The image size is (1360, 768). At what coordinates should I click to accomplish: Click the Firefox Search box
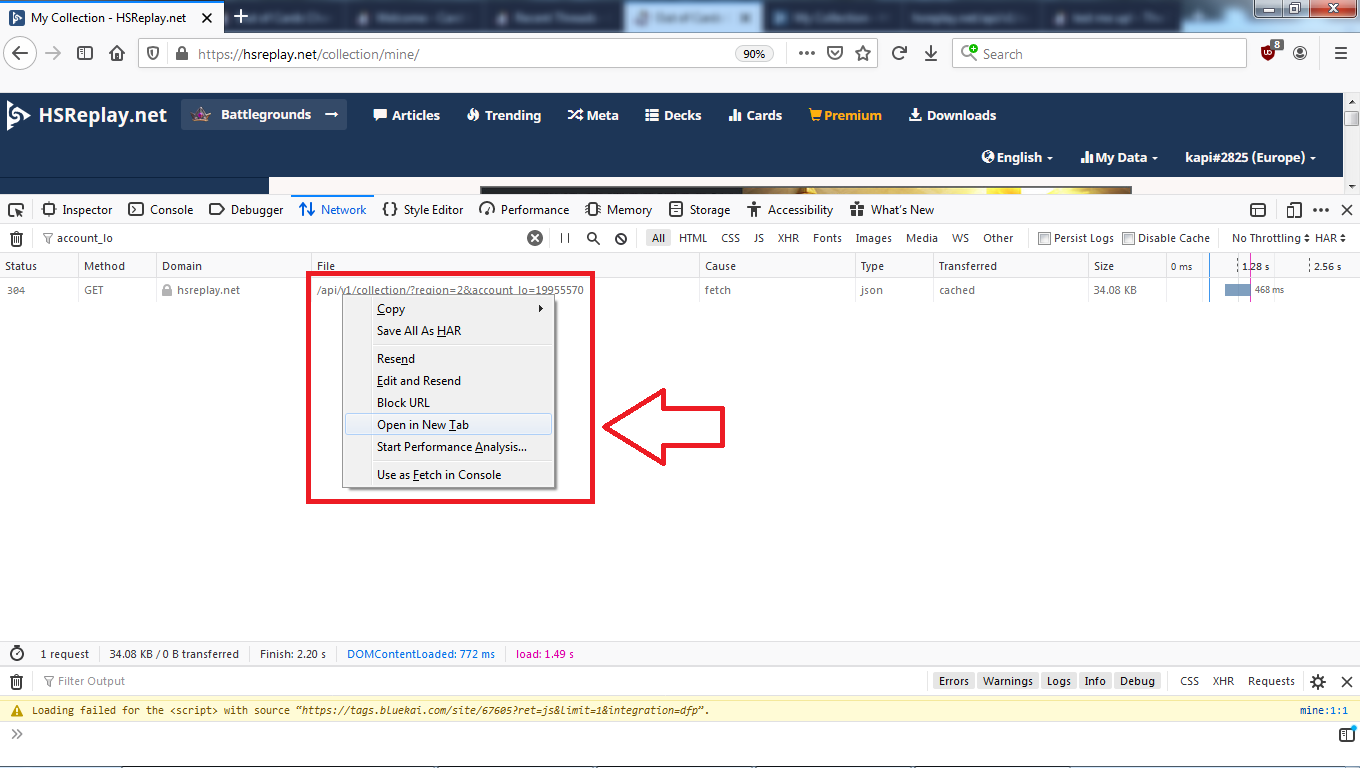click(x=1099, y=54)
